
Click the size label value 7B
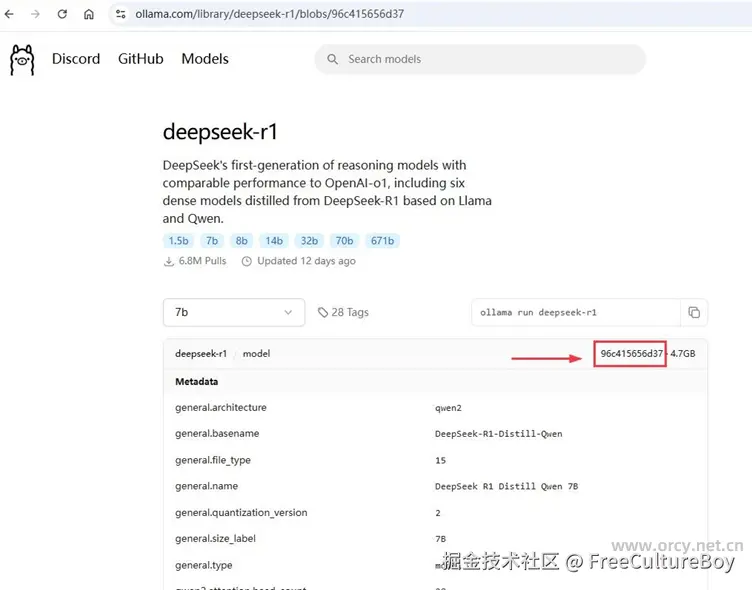pos(440,539)
